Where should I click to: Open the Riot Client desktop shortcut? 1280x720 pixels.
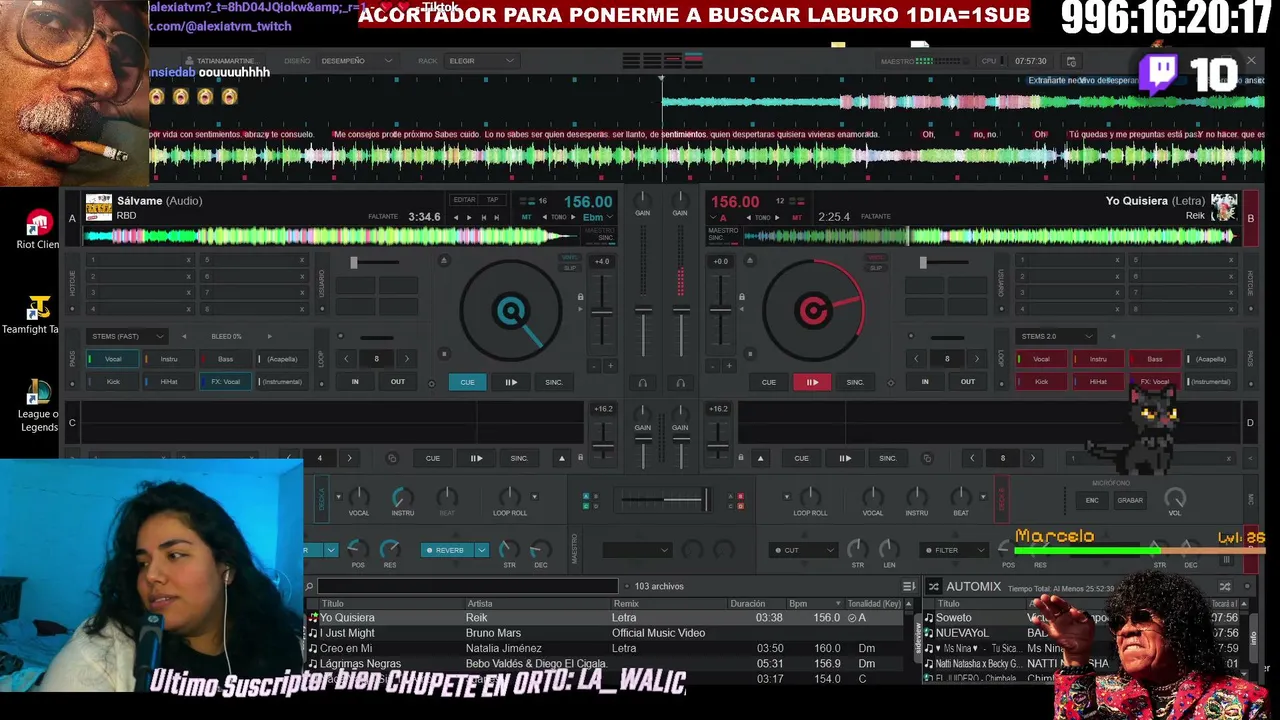pyautogui.click(x=38, y=229)
